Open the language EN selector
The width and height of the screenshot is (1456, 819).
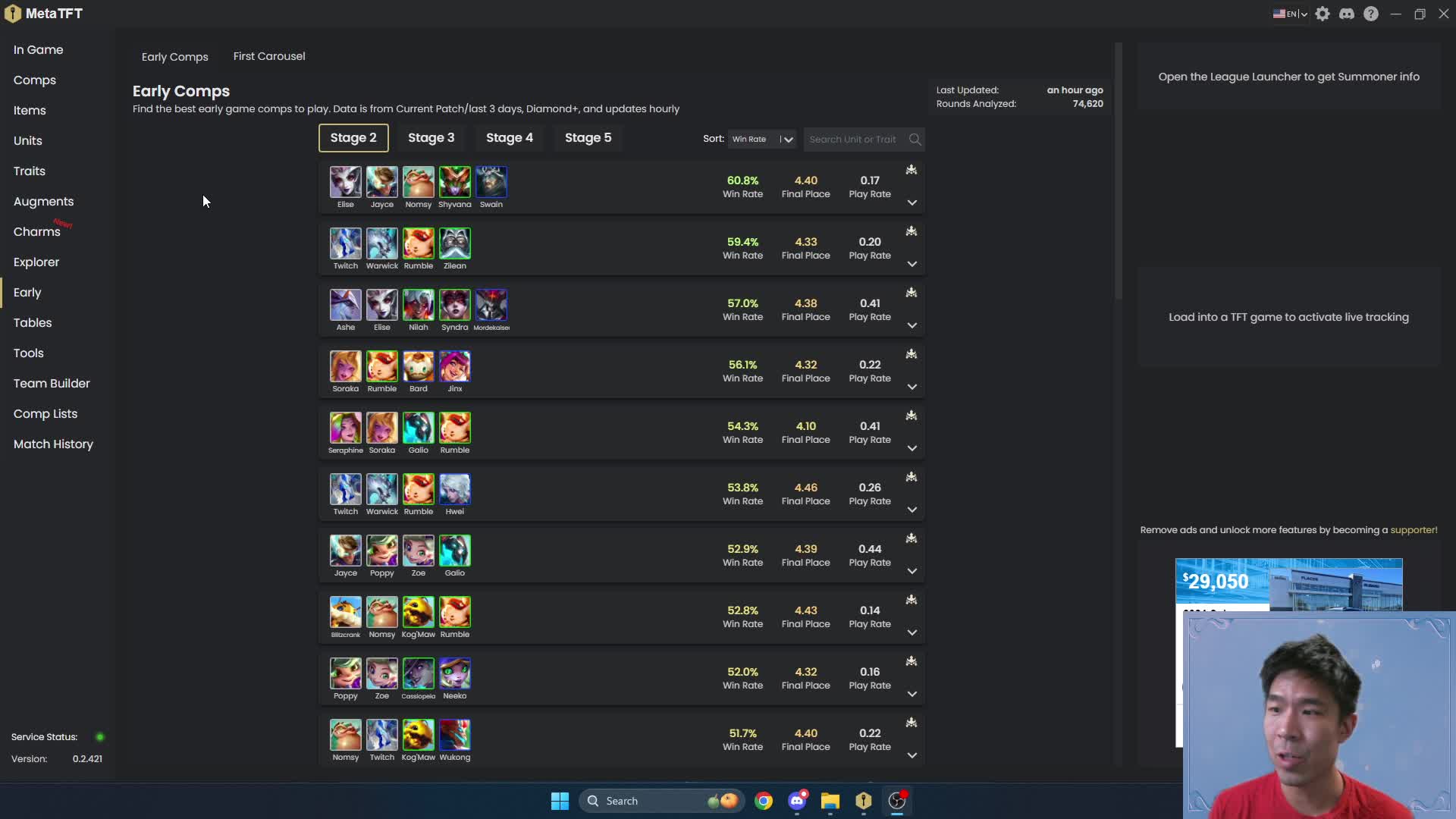click(1290, 14)
